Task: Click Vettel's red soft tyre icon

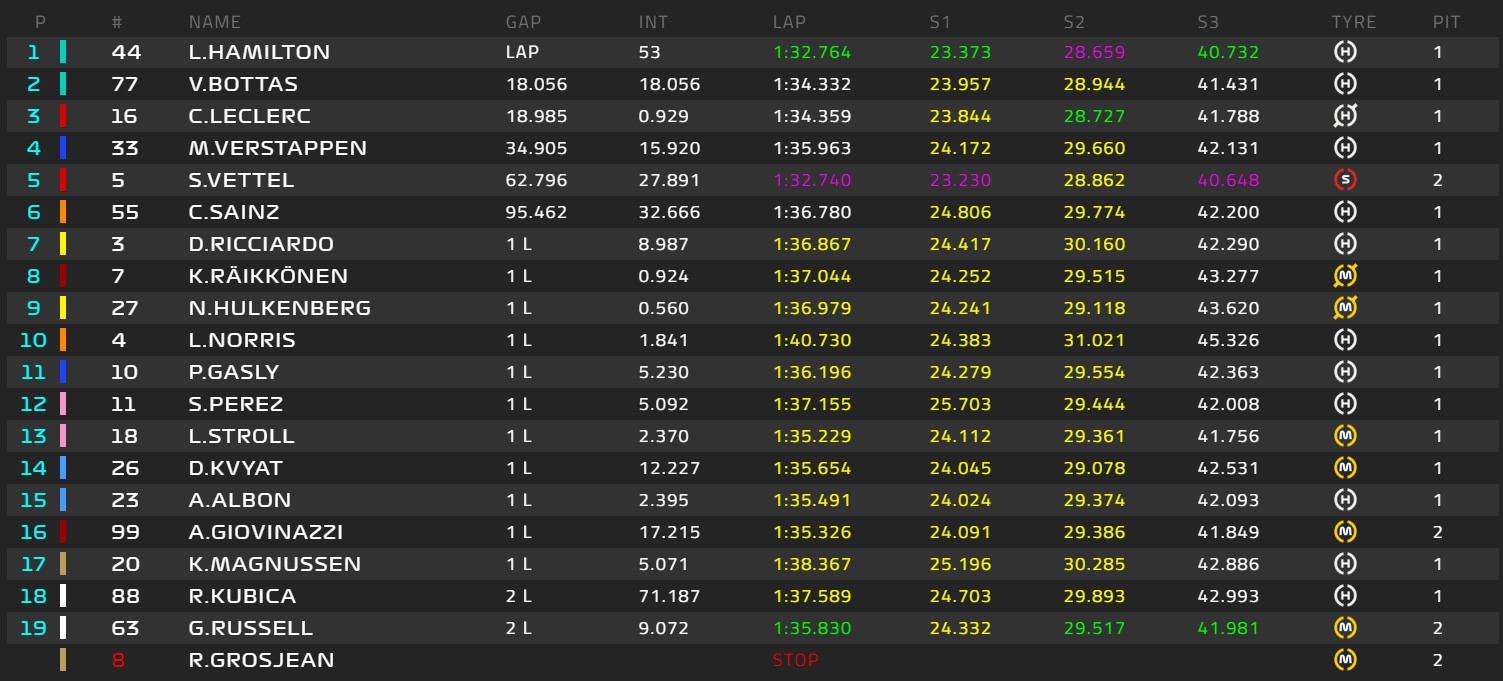Action: click(x=1346, y=180)
